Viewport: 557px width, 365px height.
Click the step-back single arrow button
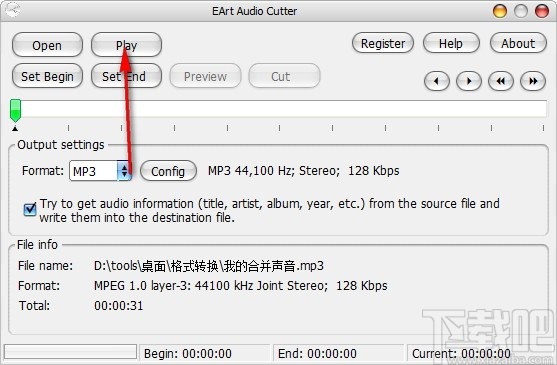(437, 81)
